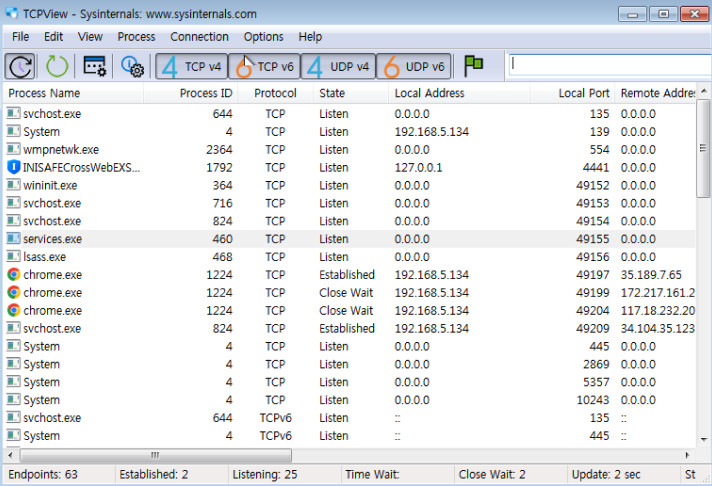Open the View menu
This screenshot has height=486, width=712.
point(90,37)
